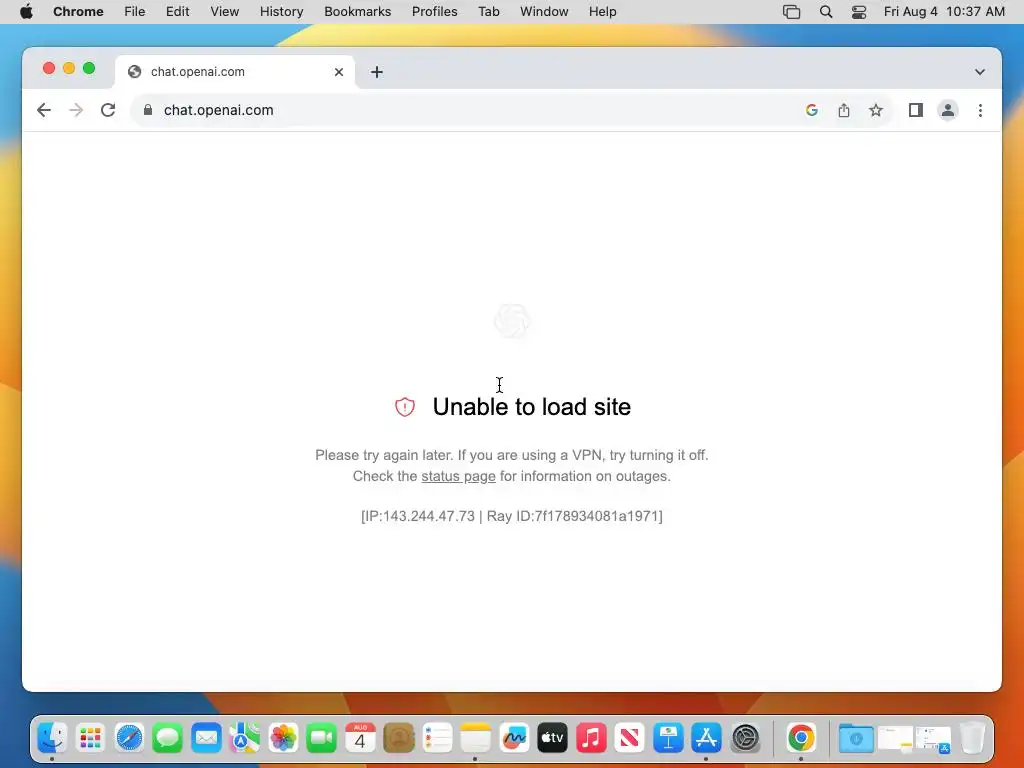Open Maps from the Dock
This screenshot has height=768, width=1024.
pyautogui.click(x=245, y=738)
